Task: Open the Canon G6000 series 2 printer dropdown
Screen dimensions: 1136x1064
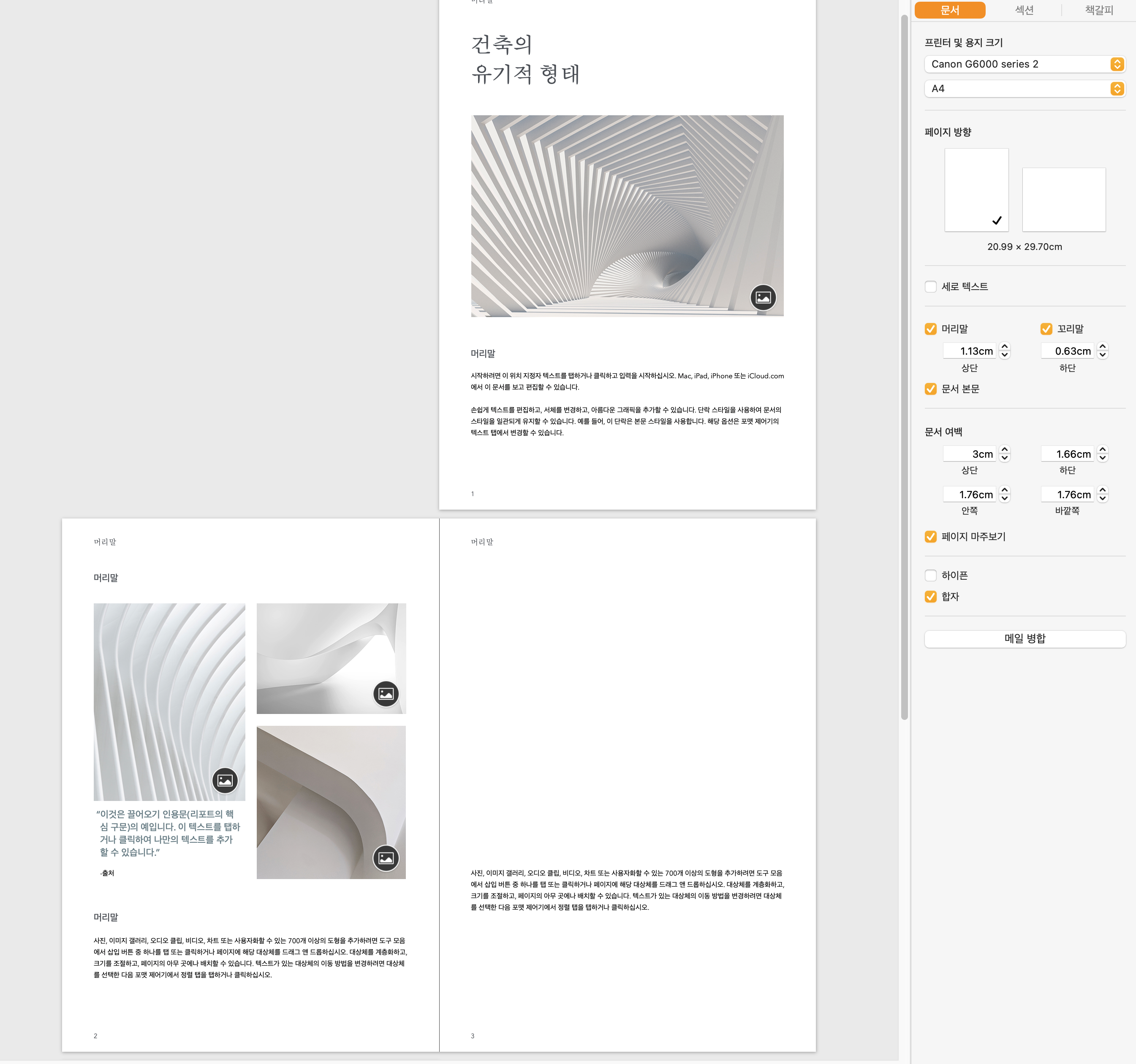Action: point(1024,64)
